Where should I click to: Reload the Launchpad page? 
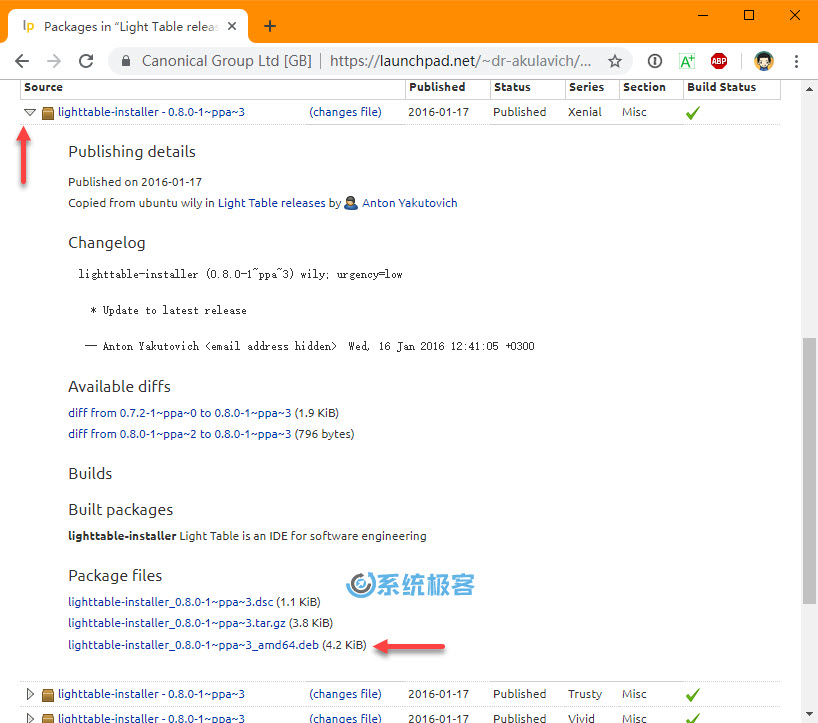point(86,61)
